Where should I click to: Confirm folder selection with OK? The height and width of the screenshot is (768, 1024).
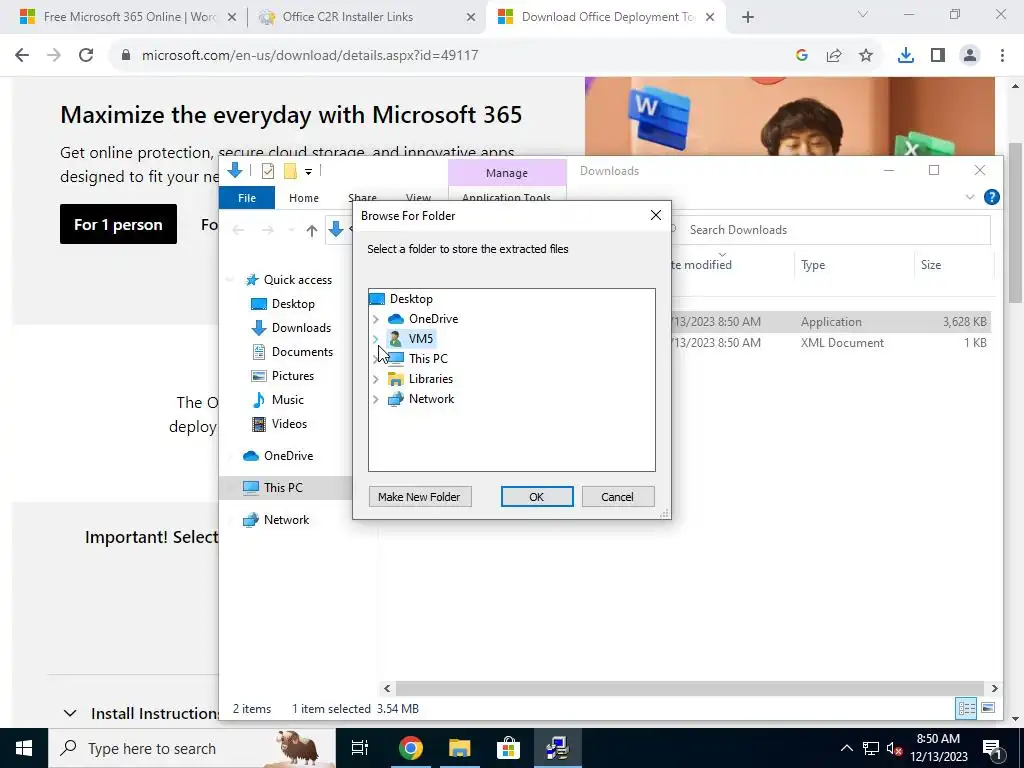point(537,497)
